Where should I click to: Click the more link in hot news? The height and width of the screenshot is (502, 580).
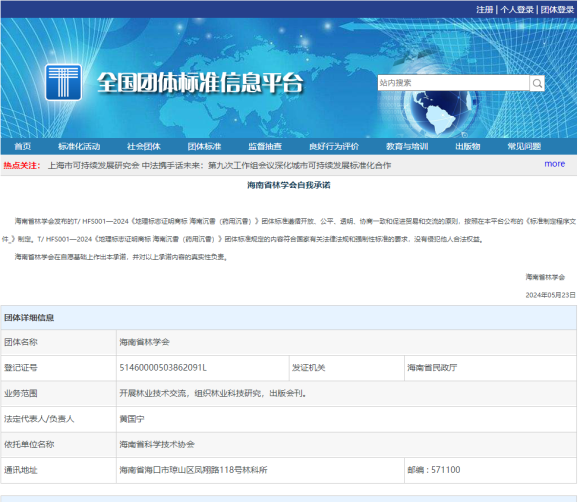[x=554, y=164]
